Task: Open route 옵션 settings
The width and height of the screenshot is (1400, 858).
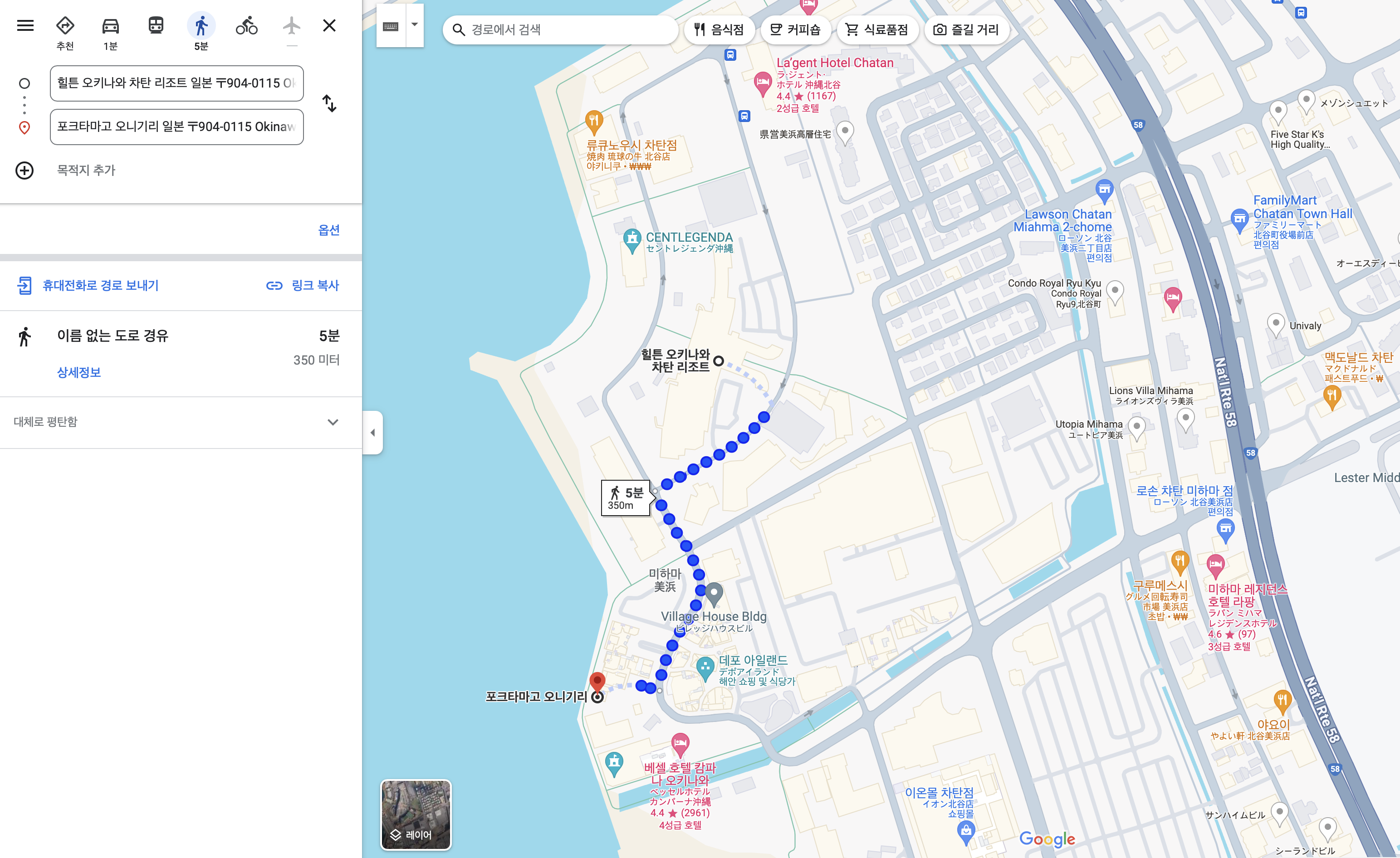Action: click(329, 230)
